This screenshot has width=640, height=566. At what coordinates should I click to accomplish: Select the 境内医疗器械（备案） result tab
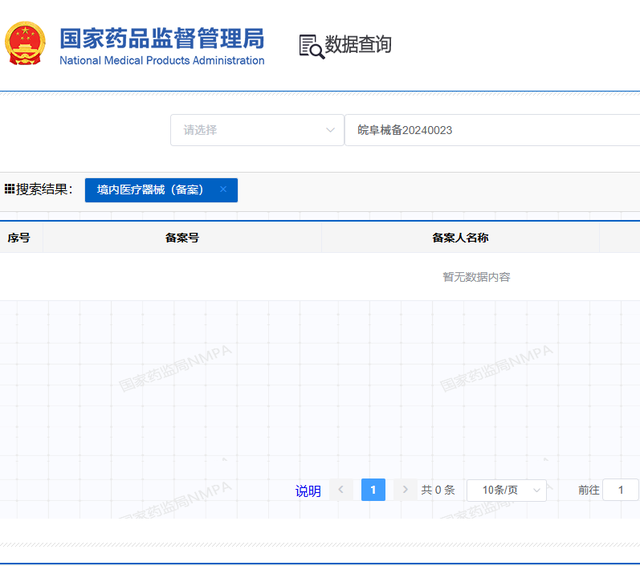tap(150, 189)
